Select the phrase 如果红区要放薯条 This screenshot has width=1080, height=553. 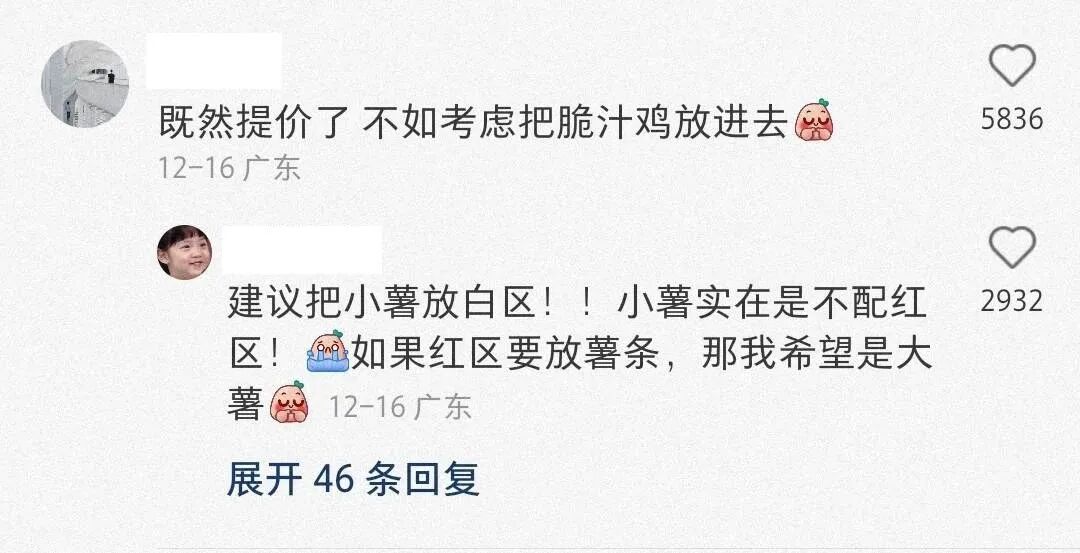click(x=506, y=355)
